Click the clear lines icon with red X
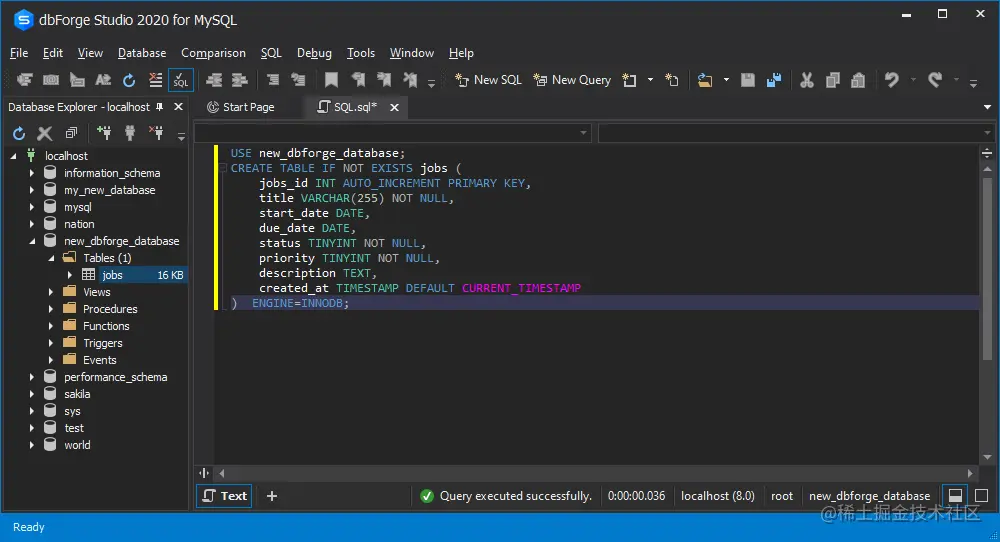 [155, 80]
